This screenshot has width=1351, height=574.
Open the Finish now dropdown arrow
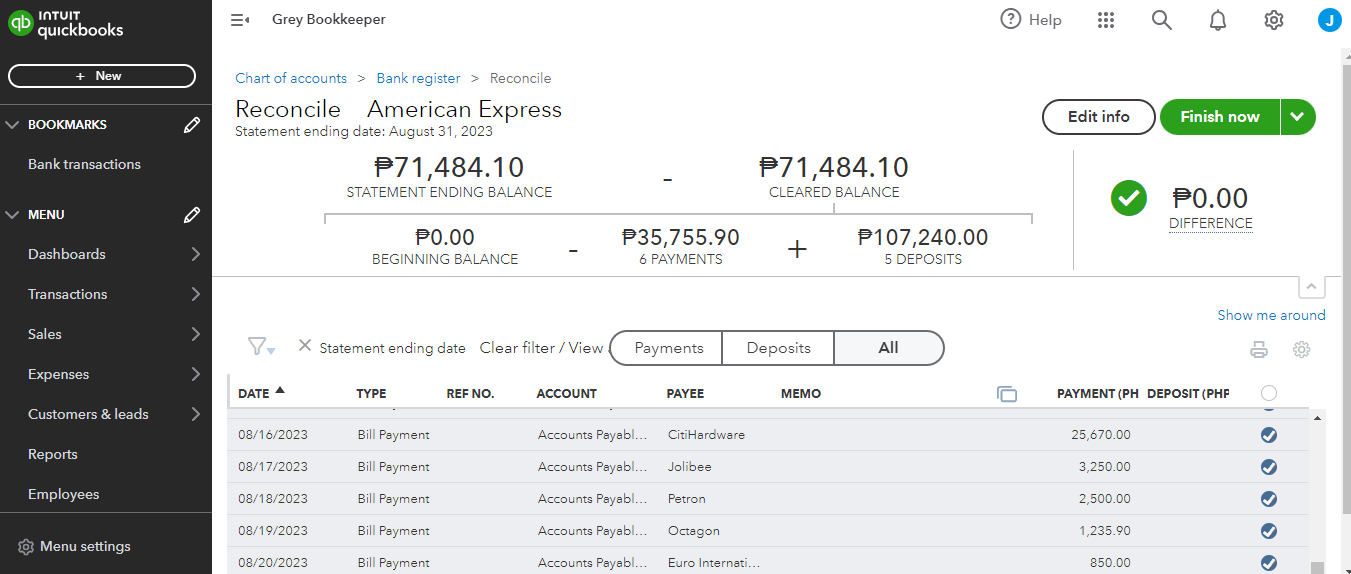pos(1297,117)
